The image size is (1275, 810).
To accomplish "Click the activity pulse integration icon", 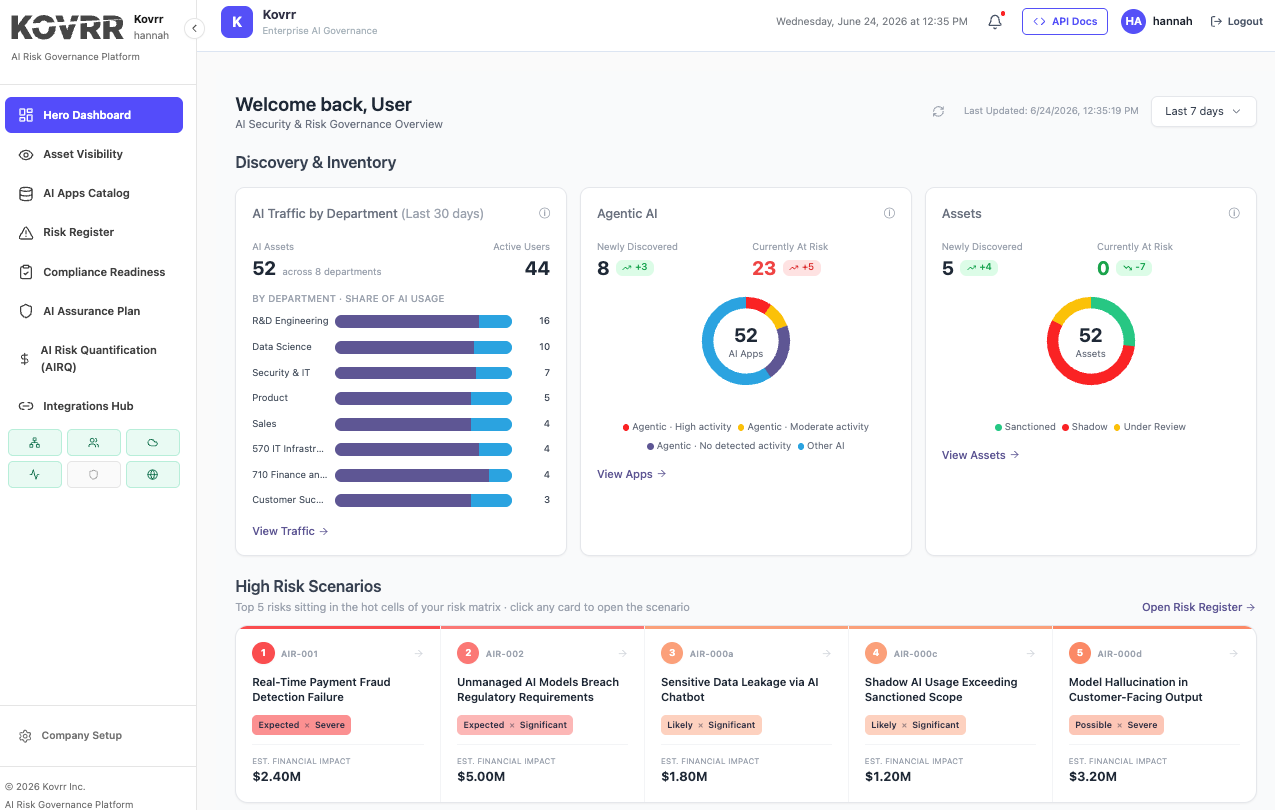I will (35, 474).
